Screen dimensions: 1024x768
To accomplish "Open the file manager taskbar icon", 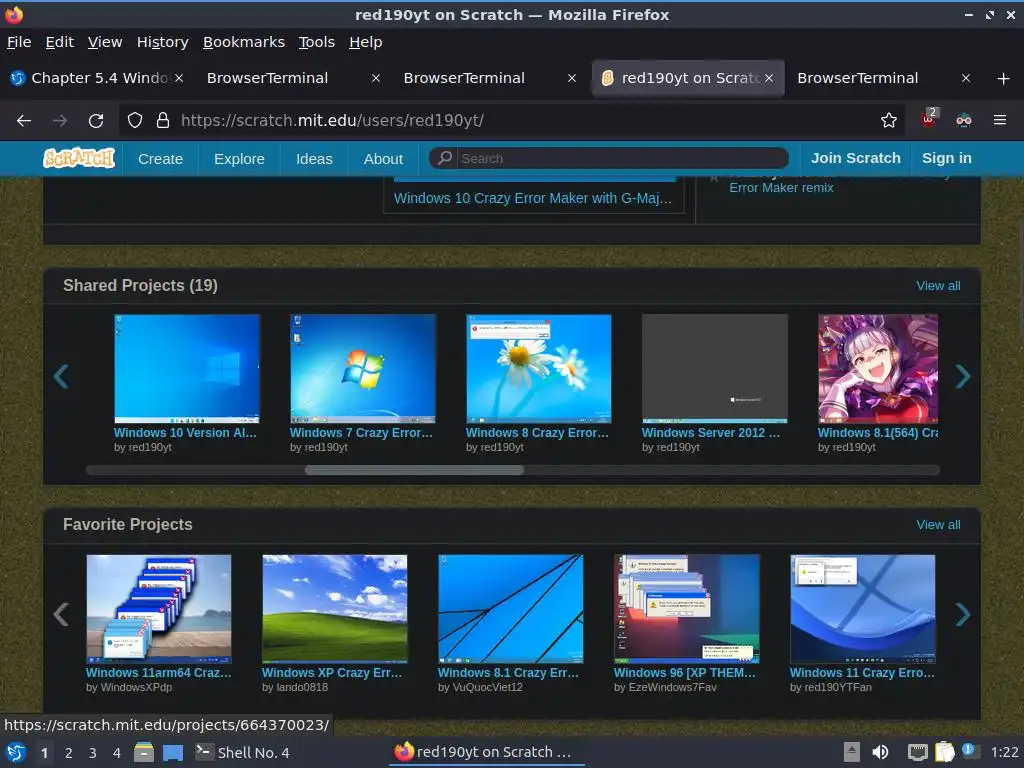I will pyautogui.click(x=144, y=752).
